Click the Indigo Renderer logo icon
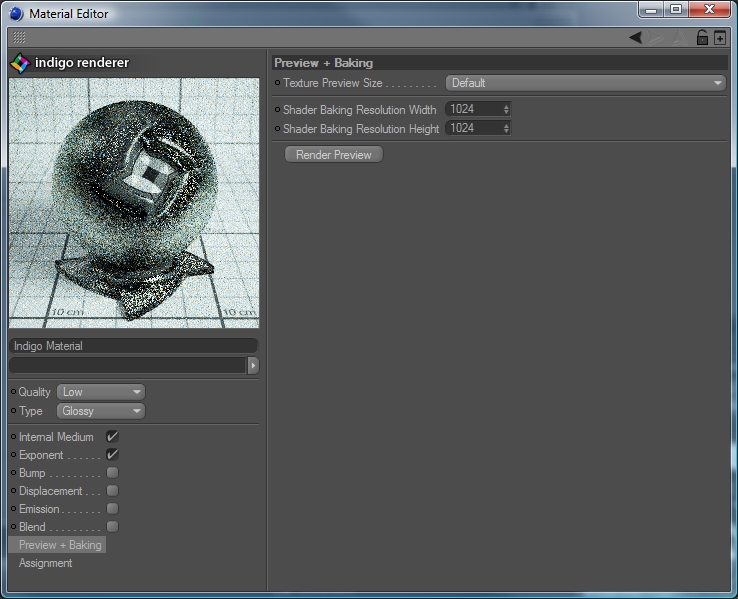Screen dimensions: 738x599 (20, 63)
